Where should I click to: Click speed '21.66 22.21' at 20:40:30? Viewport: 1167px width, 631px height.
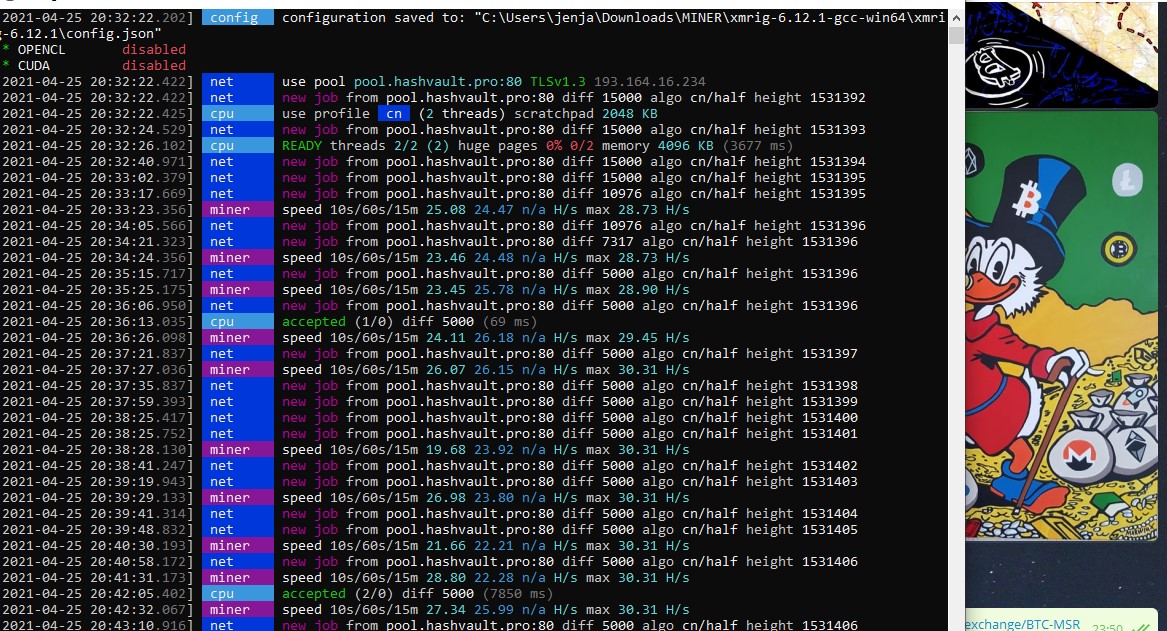click(x=470, y=545)
